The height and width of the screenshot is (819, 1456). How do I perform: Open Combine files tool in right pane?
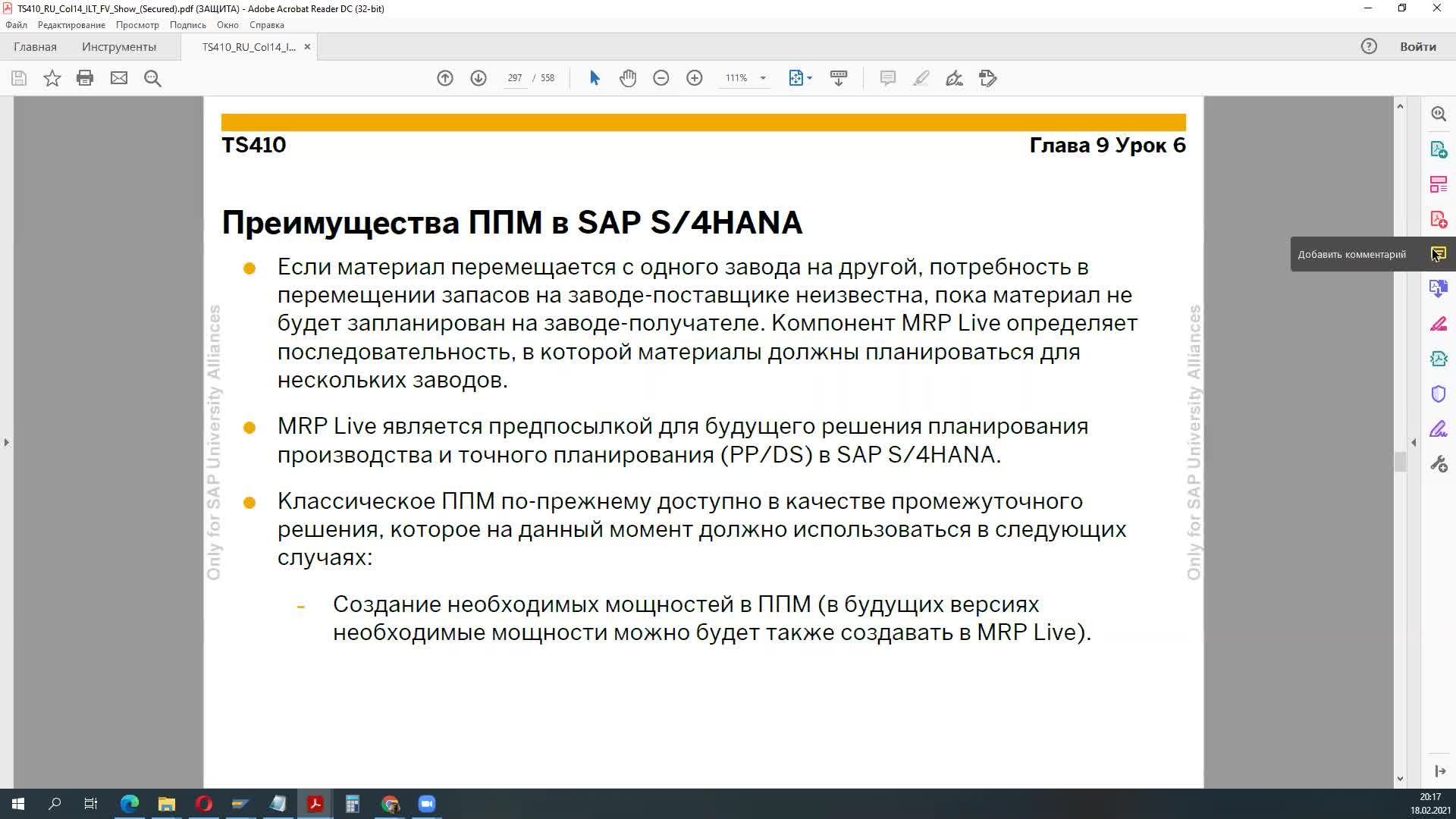click(x=1439, y=289)
